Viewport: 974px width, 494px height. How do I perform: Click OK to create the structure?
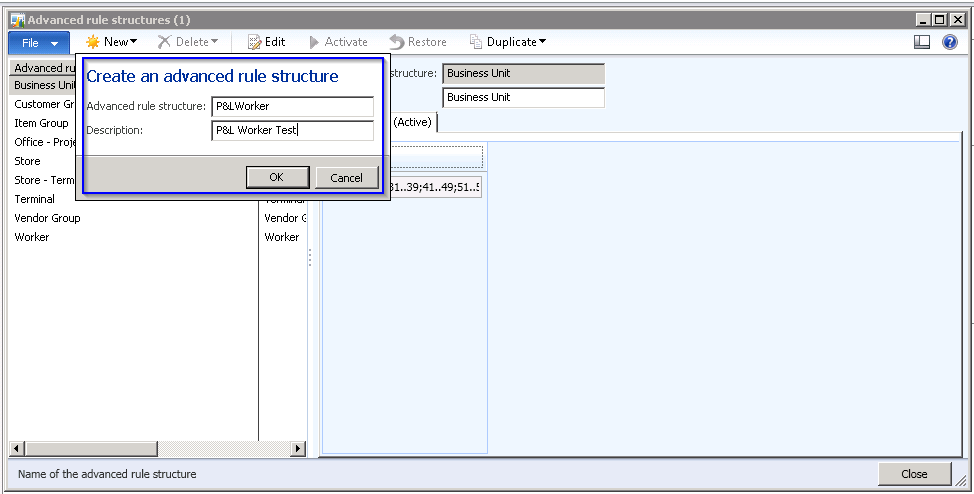click(277, 177)
